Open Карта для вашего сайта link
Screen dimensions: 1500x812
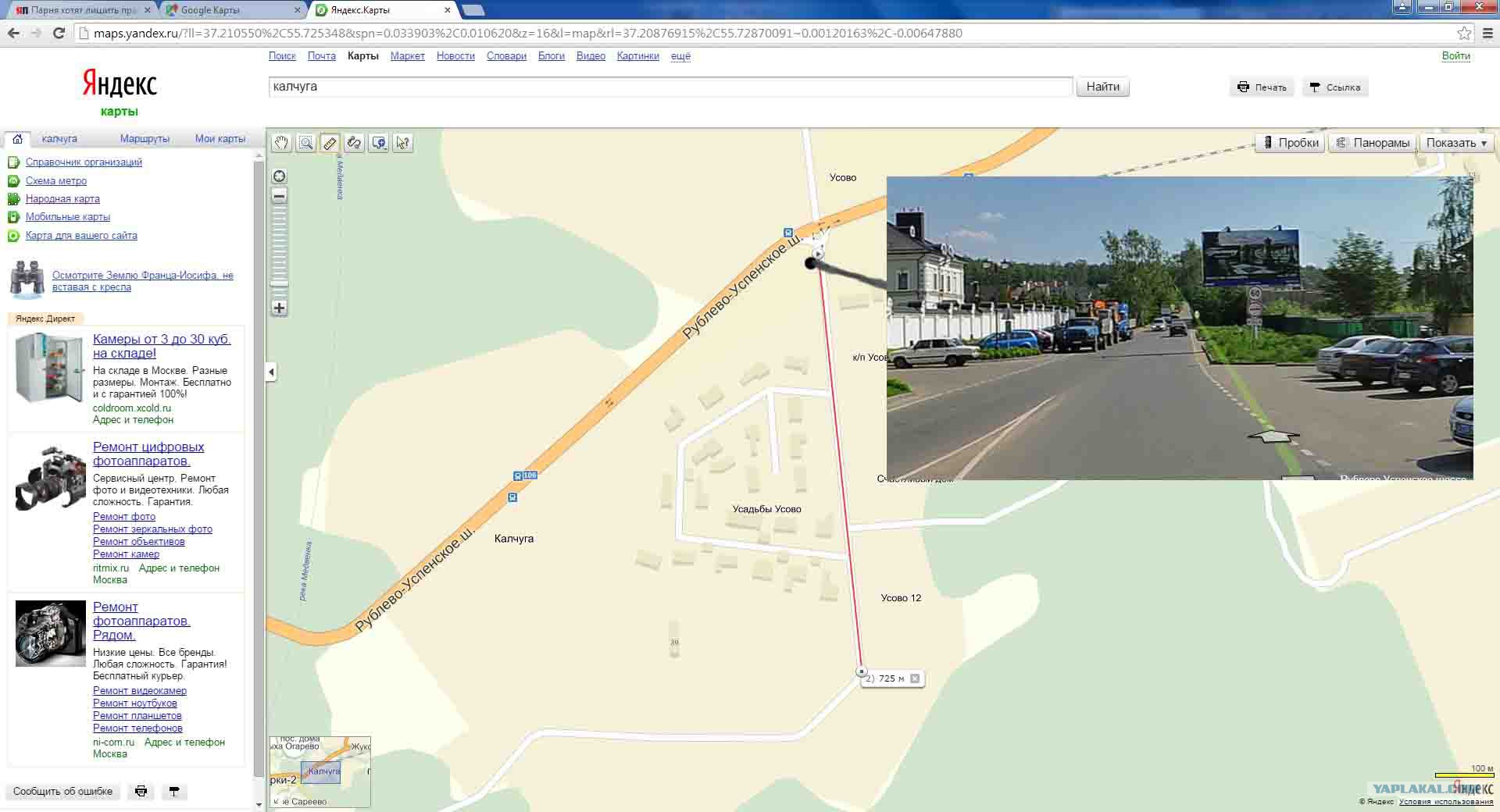click(x=81, y=236)
